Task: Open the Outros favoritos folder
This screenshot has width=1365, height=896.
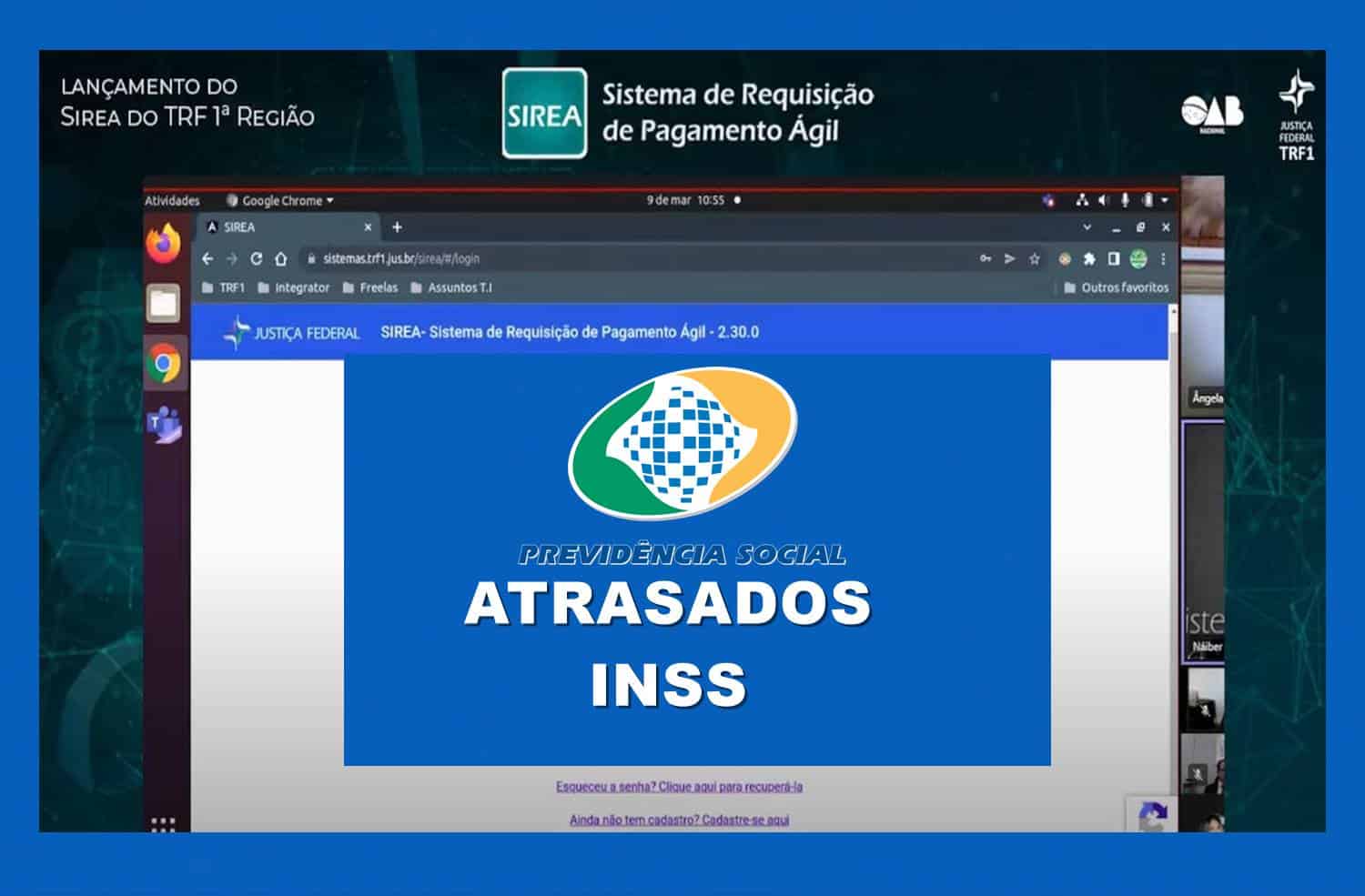Action: click(1117, 287)
